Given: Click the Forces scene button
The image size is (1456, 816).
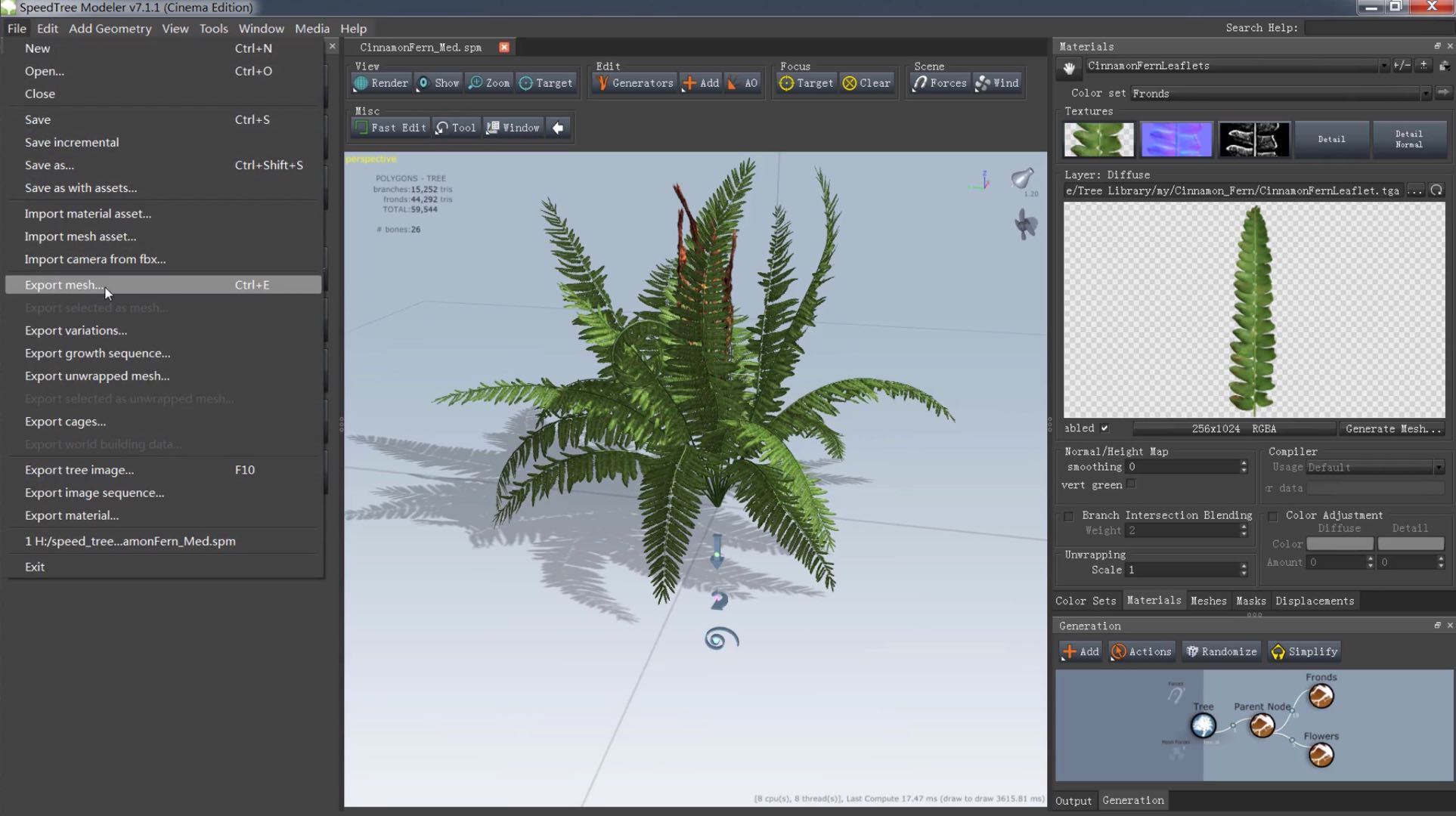Looking at the screenshot, I should tap(940, 83).
